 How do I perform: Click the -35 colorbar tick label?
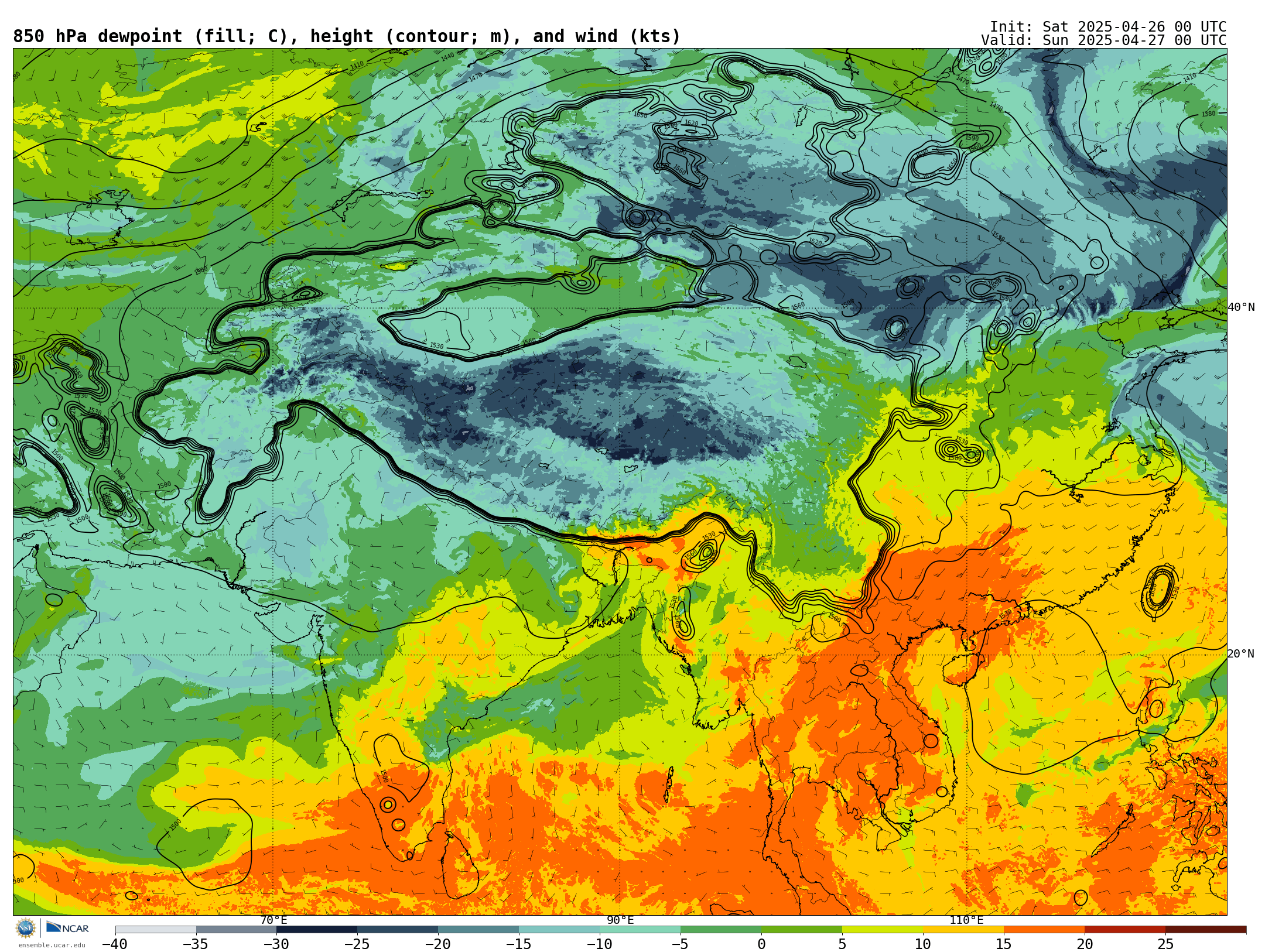196,944
